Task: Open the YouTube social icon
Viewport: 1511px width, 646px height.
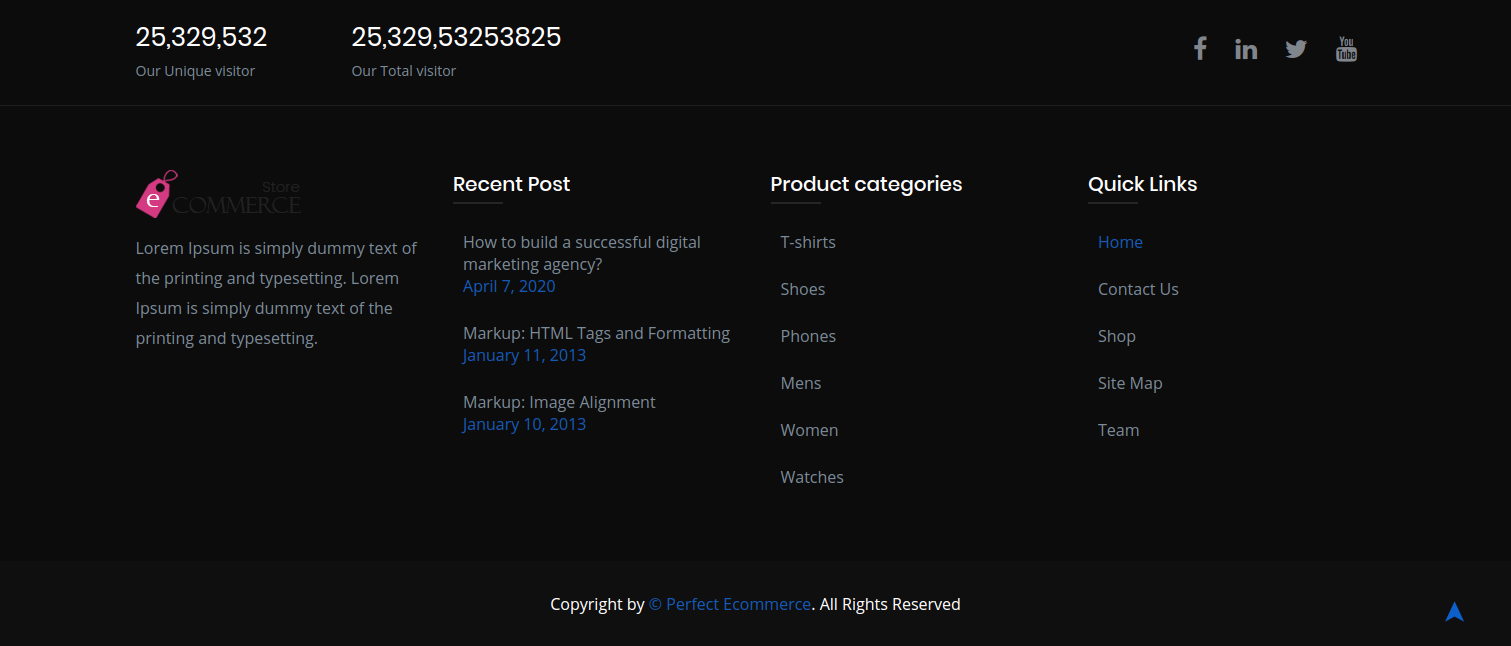Action: tap(1346, 48)
